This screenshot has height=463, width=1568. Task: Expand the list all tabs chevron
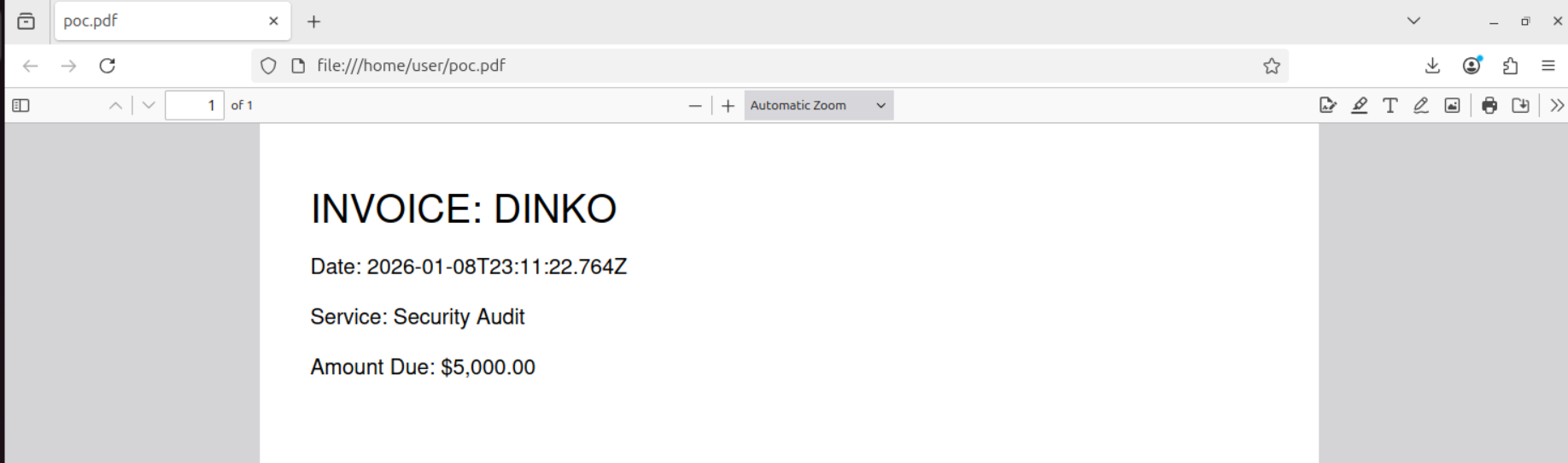[x=1413, y=21]
